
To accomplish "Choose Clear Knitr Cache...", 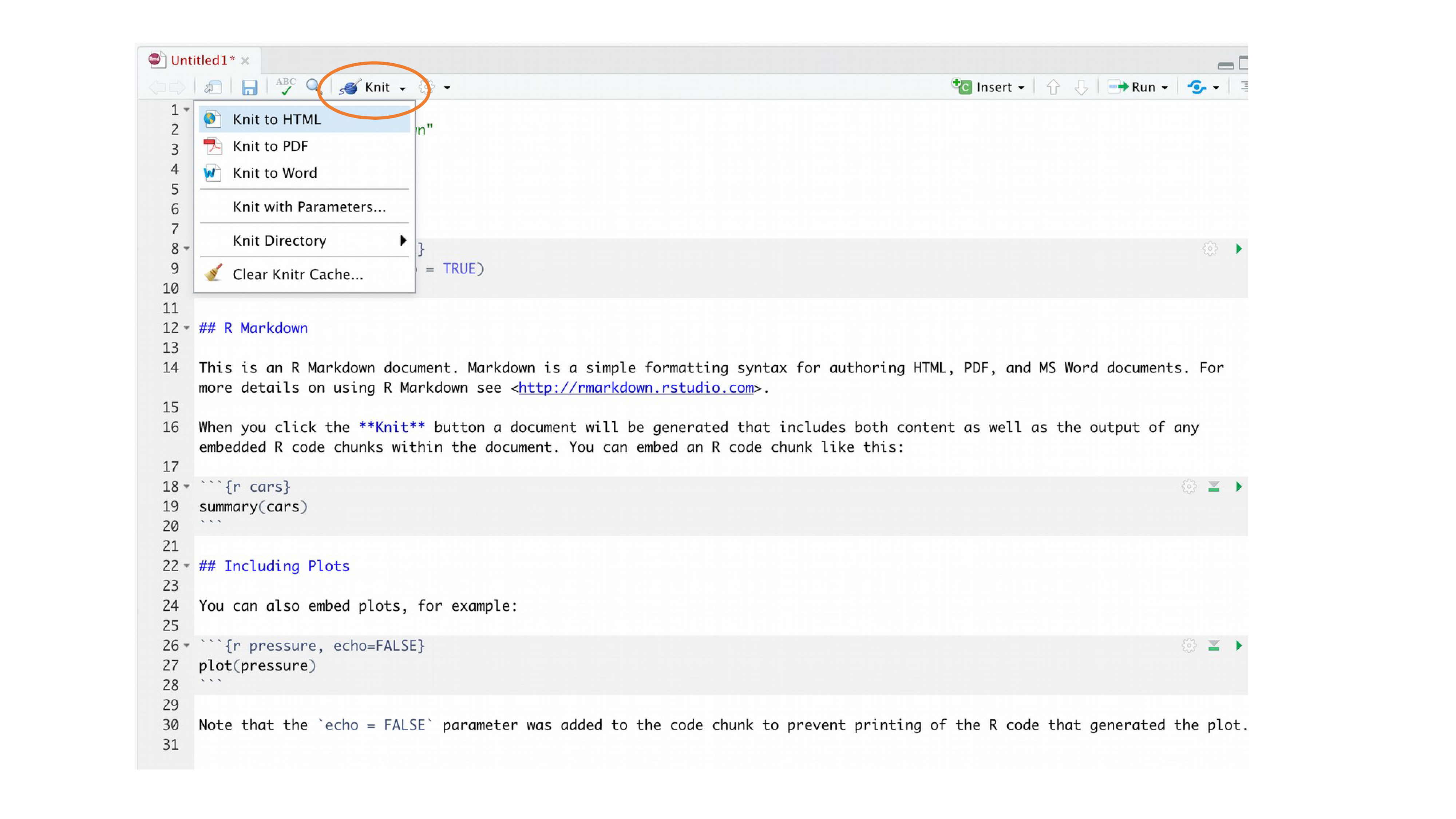I will tap(304, 274).
